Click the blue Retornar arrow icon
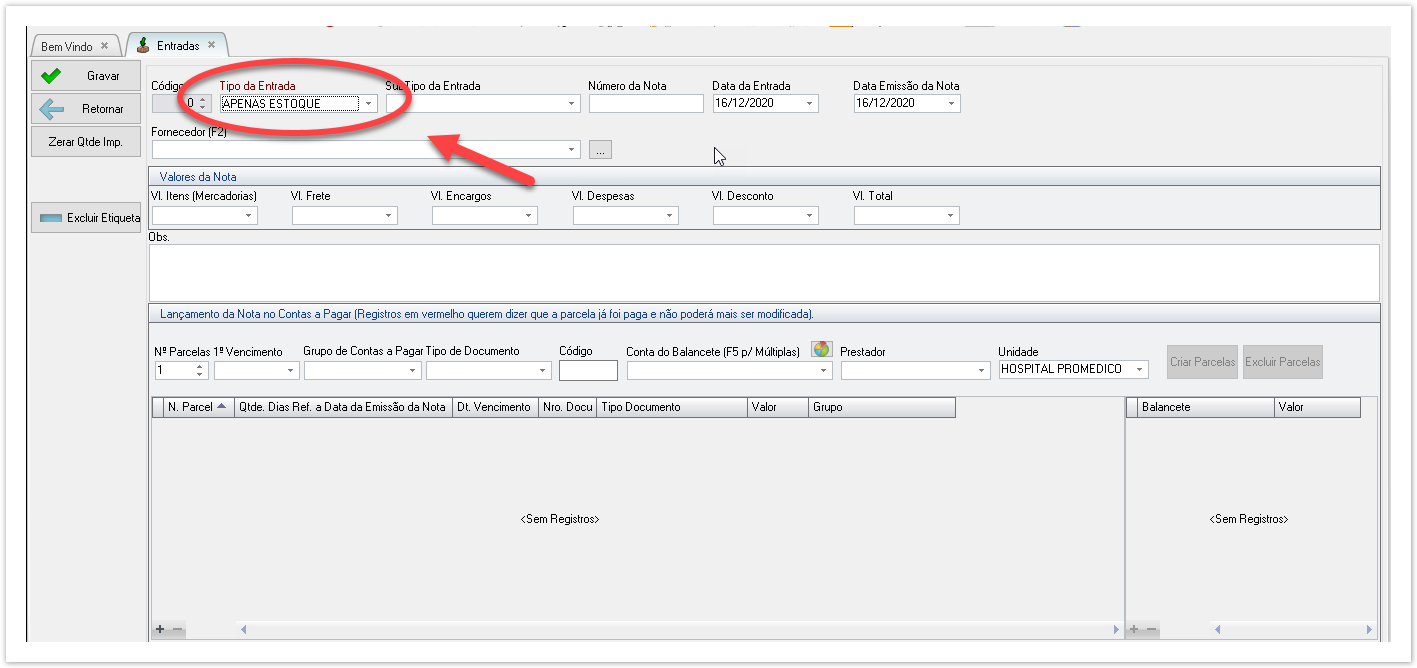Image resolution: width=1417 pixels, height=668 pixels. (x=51, y=109)
